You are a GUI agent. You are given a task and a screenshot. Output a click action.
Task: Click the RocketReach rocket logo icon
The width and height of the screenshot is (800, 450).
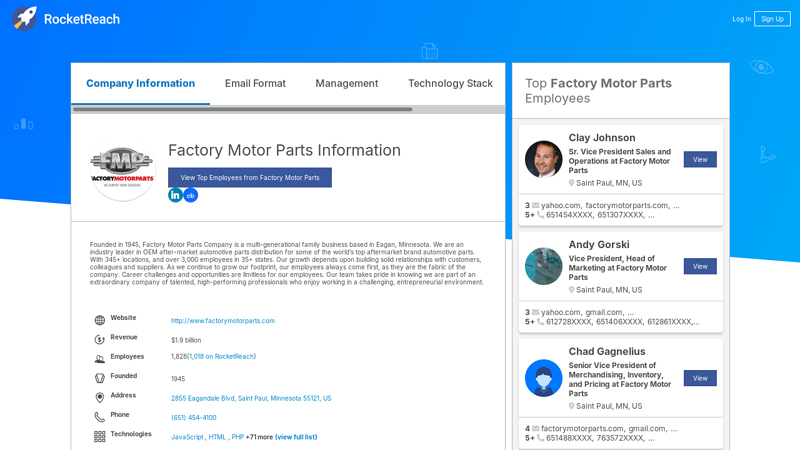pyautogui.click(x=24, y=19)
